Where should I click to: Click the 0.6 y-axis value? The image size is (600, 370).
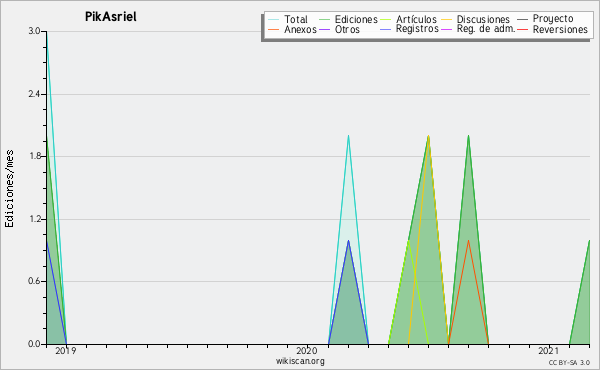pyautogui.click(x=34, y=281)
